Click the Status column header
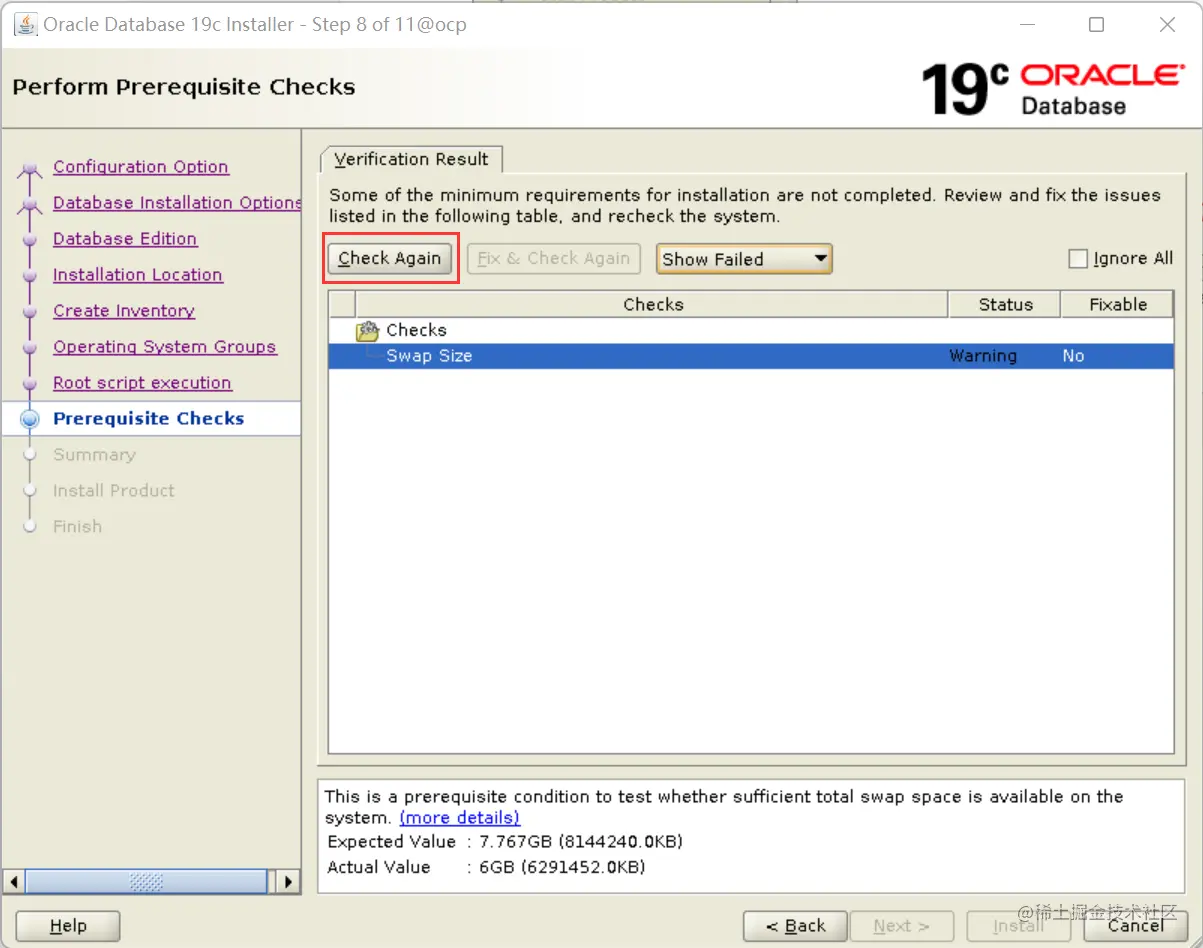The width and height of the screenshot is (1203, 948). click(1005, 304)
